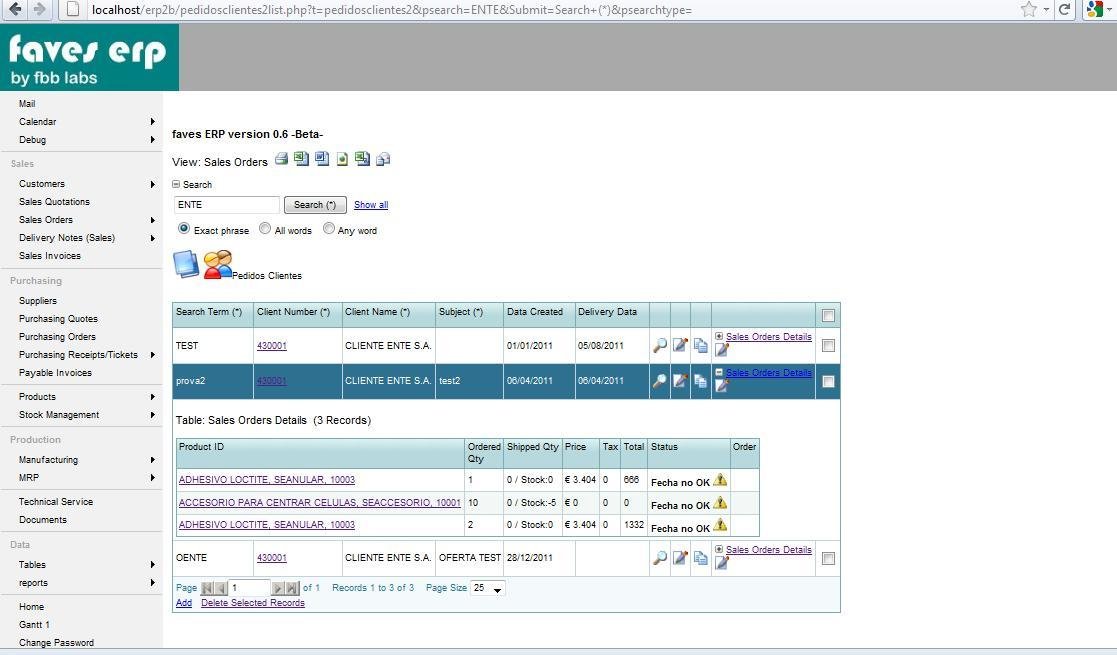
Task: Click inside the search text input field
Action: [x=226, y=204]
